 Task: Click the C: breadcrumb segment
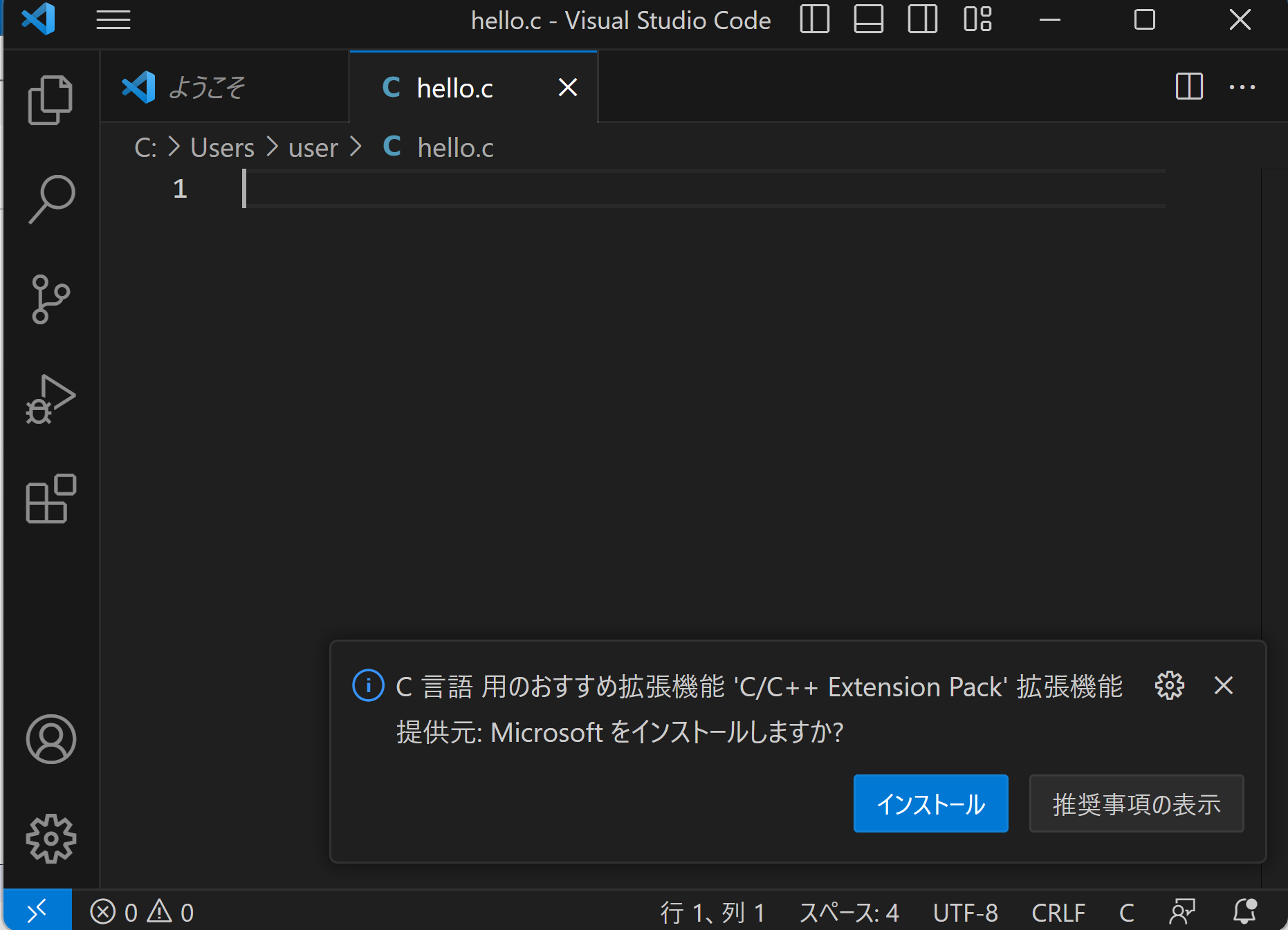(145, 148)
